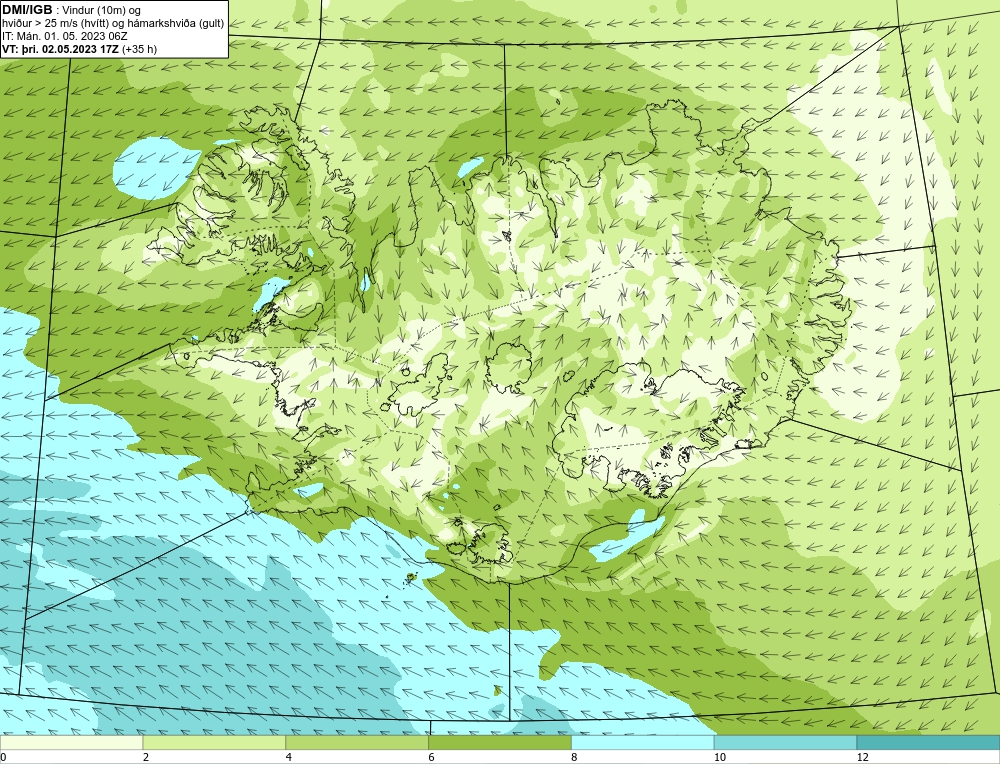Image resolution: width=1000 pixels, height=764 pixels.
Task: Click the scale label '12'
Action: 863,757
